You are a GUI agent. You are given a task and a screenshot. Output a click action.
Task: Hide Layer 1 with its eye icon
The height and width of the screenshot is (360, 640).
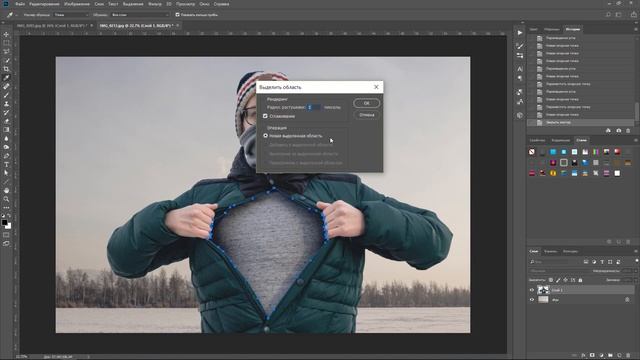pyautogui.click(x=531, y=290)
